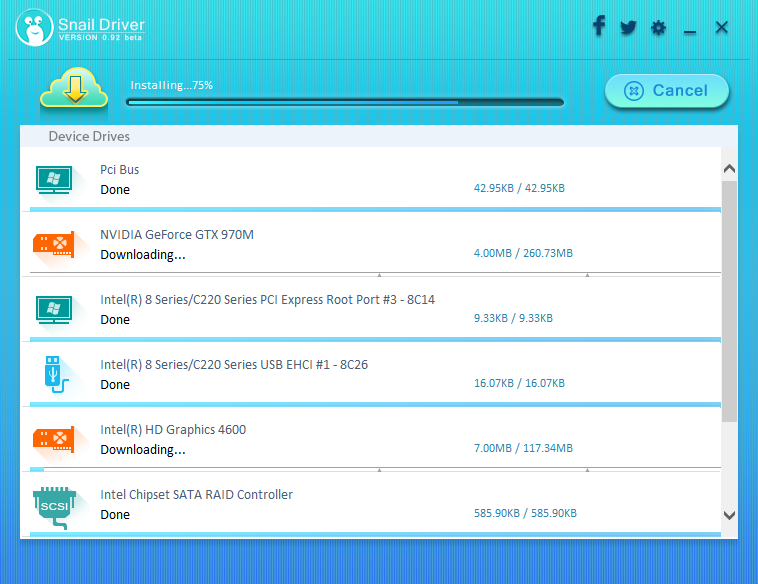Viewport: 758px width, 584px height.
Task: Click Downloading status under Intel HD Graphics
Action: pyautogui.click(x=143, y=450)
